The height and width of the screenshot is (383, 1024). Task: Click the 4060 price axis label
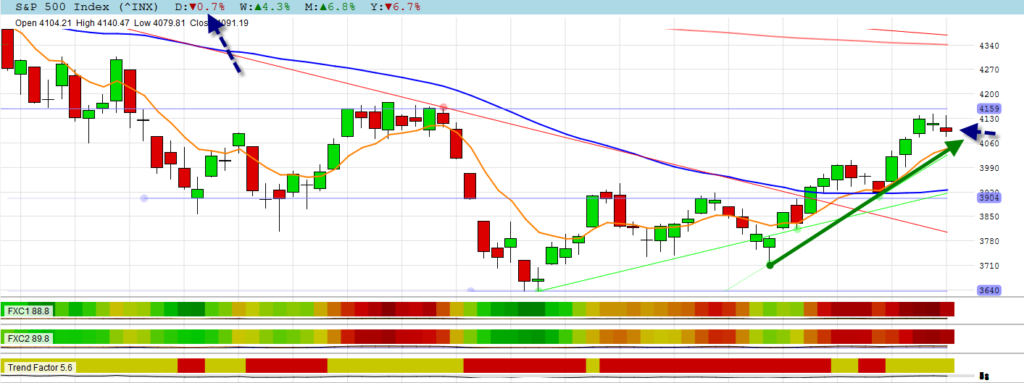point(989,144)
